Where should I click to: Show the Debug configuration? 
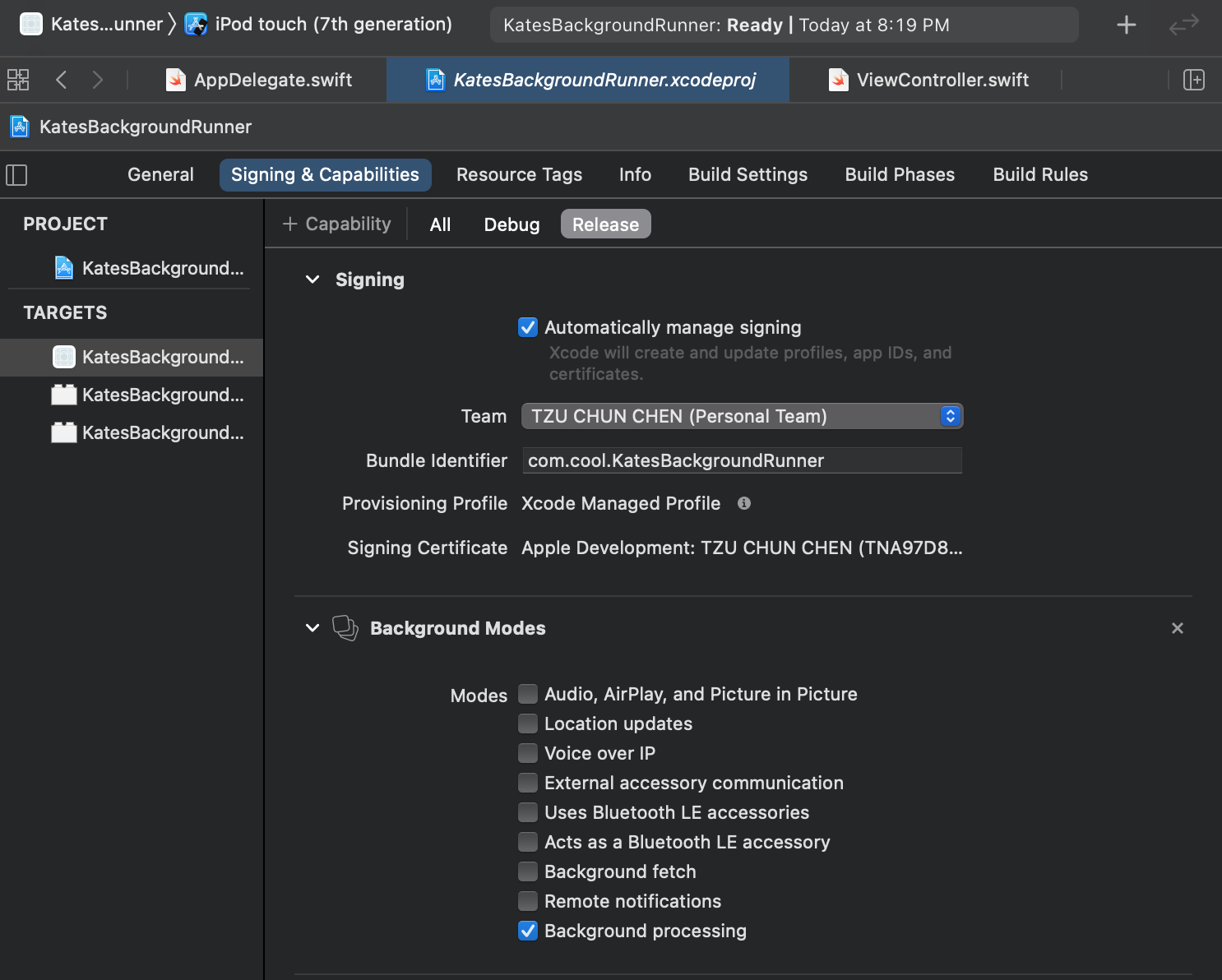[511, 224]
